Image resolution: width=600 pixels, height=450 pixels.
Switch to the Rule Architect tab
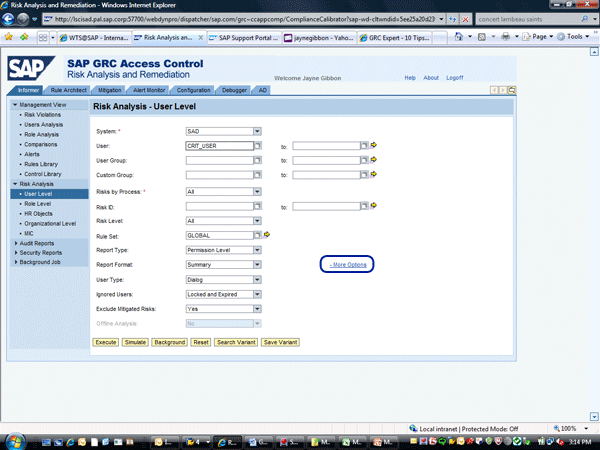point(68,90)
